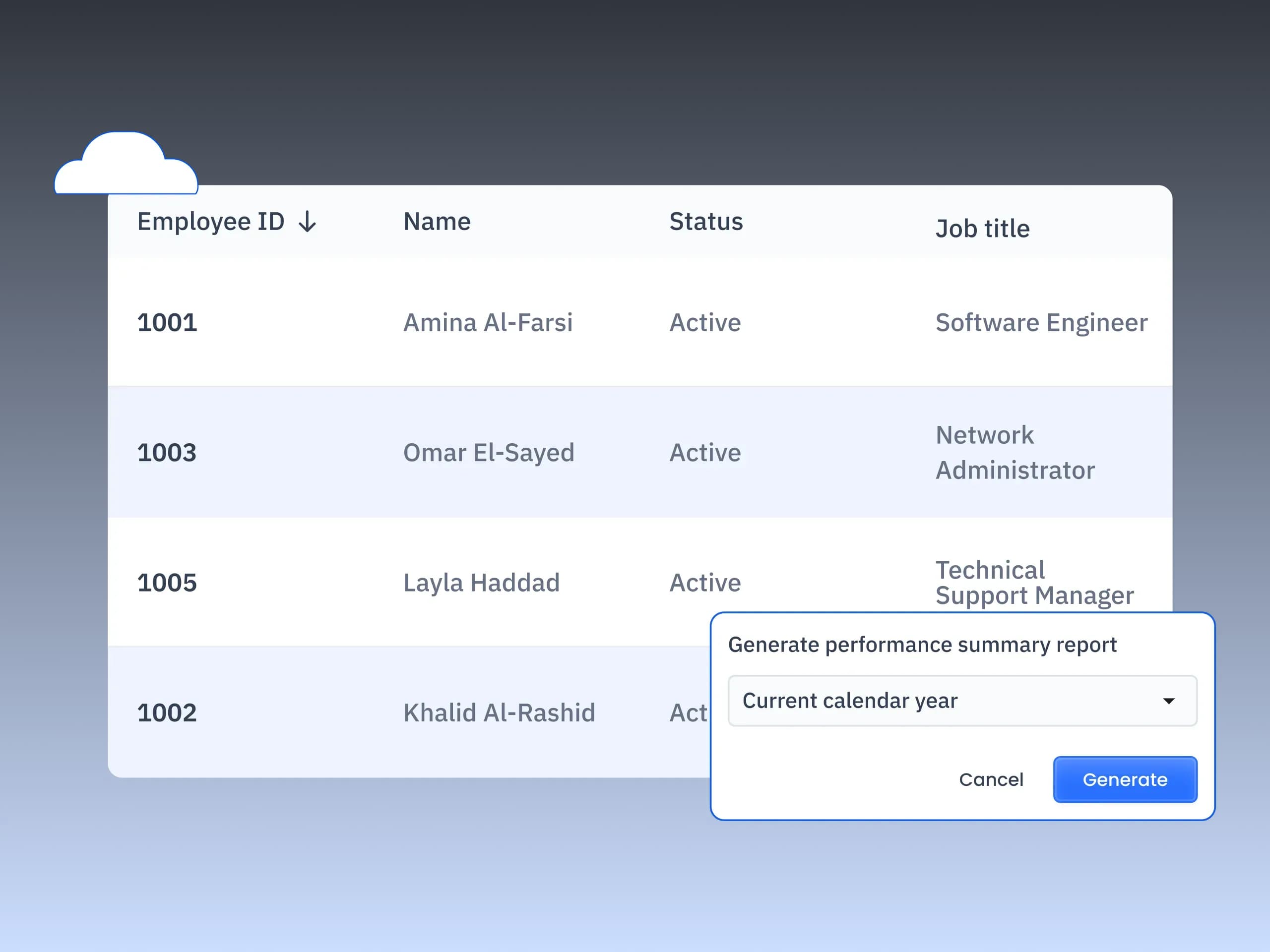This screenshot has width=1270, height=952.
Task: Cancel the performance summary report dialog
Action: 991,779
